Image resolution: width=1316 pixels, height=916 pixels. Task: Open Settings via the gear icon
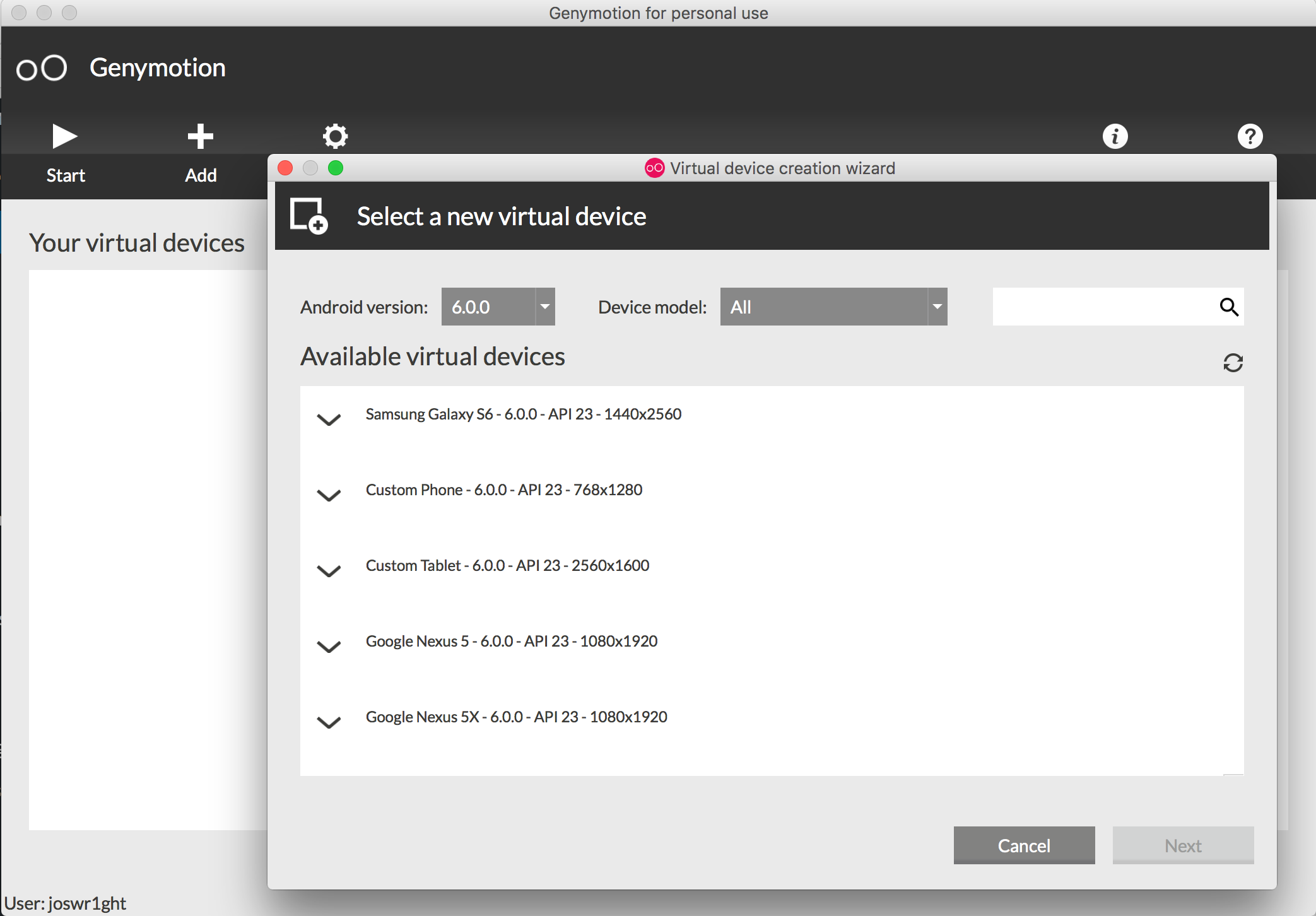pyautogui.click(x=336, y=136)
